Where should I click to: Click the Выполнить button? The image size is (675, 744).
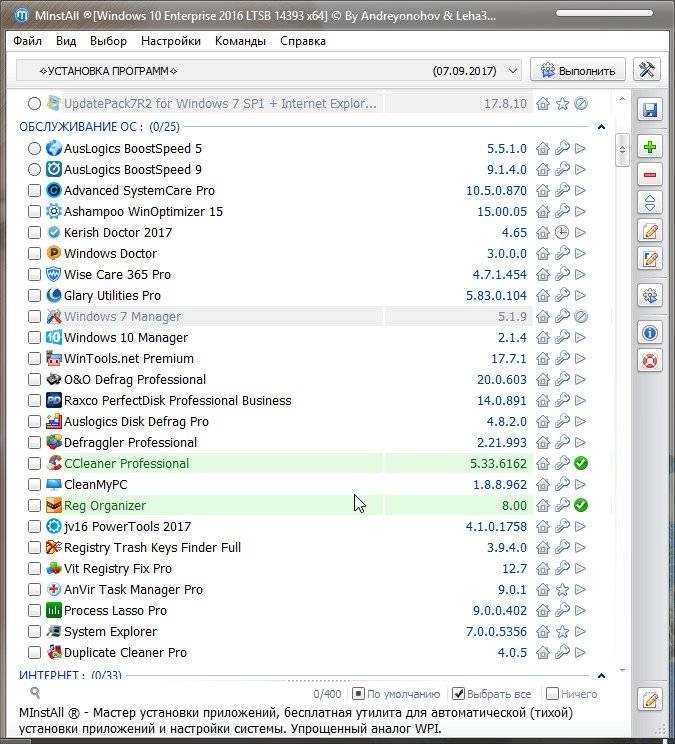click(x=578, y=71)
